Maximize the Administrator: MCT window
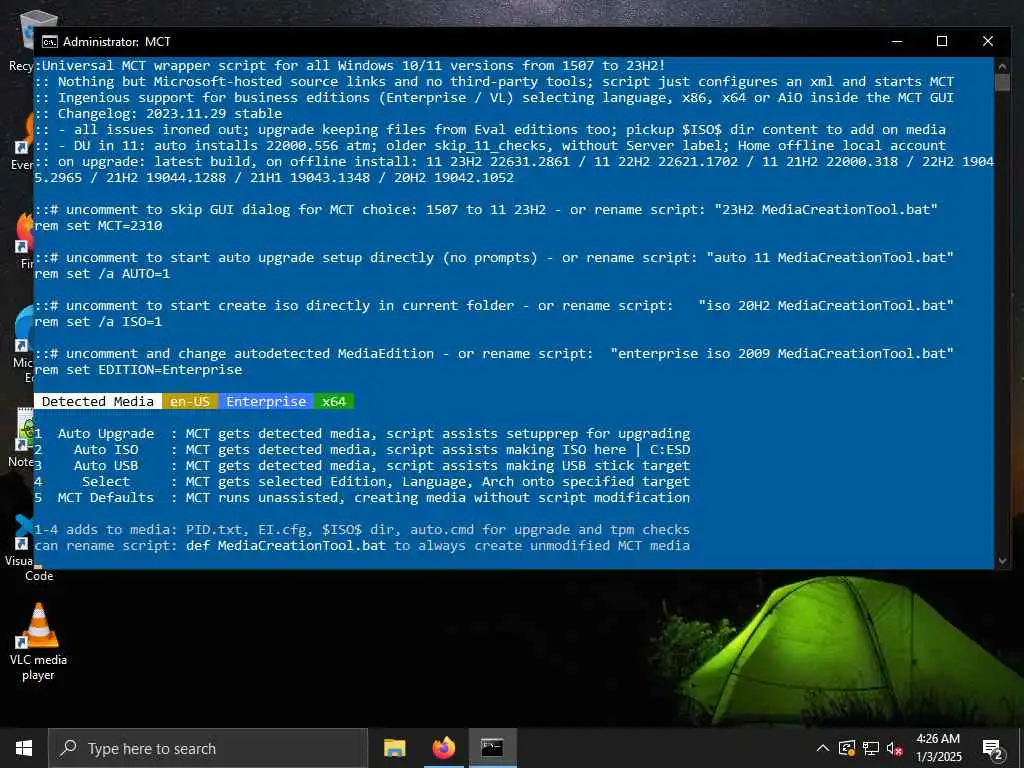 pyautogui.click(x=942, y=41)
